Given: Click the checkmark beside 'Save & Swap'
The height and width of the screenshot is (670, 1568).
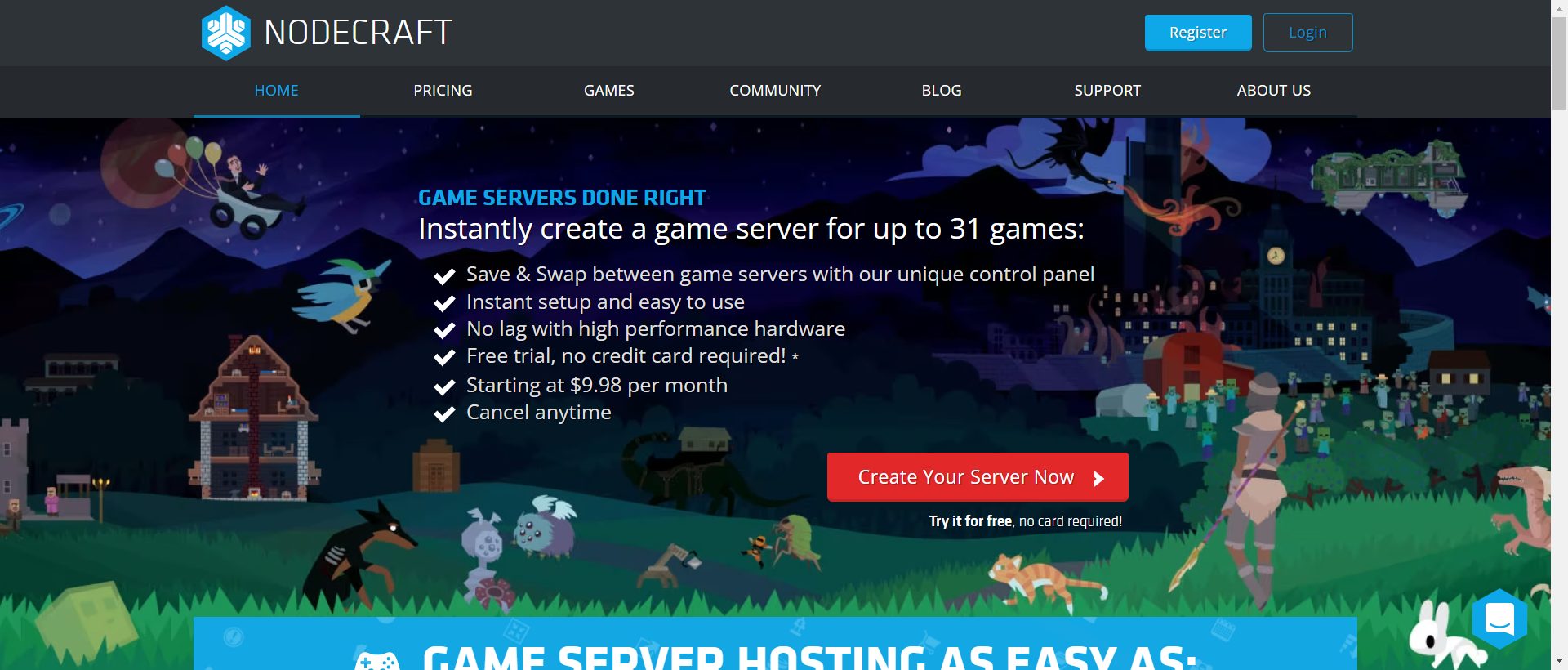Looking at the screenshot, I should point(444,276).
